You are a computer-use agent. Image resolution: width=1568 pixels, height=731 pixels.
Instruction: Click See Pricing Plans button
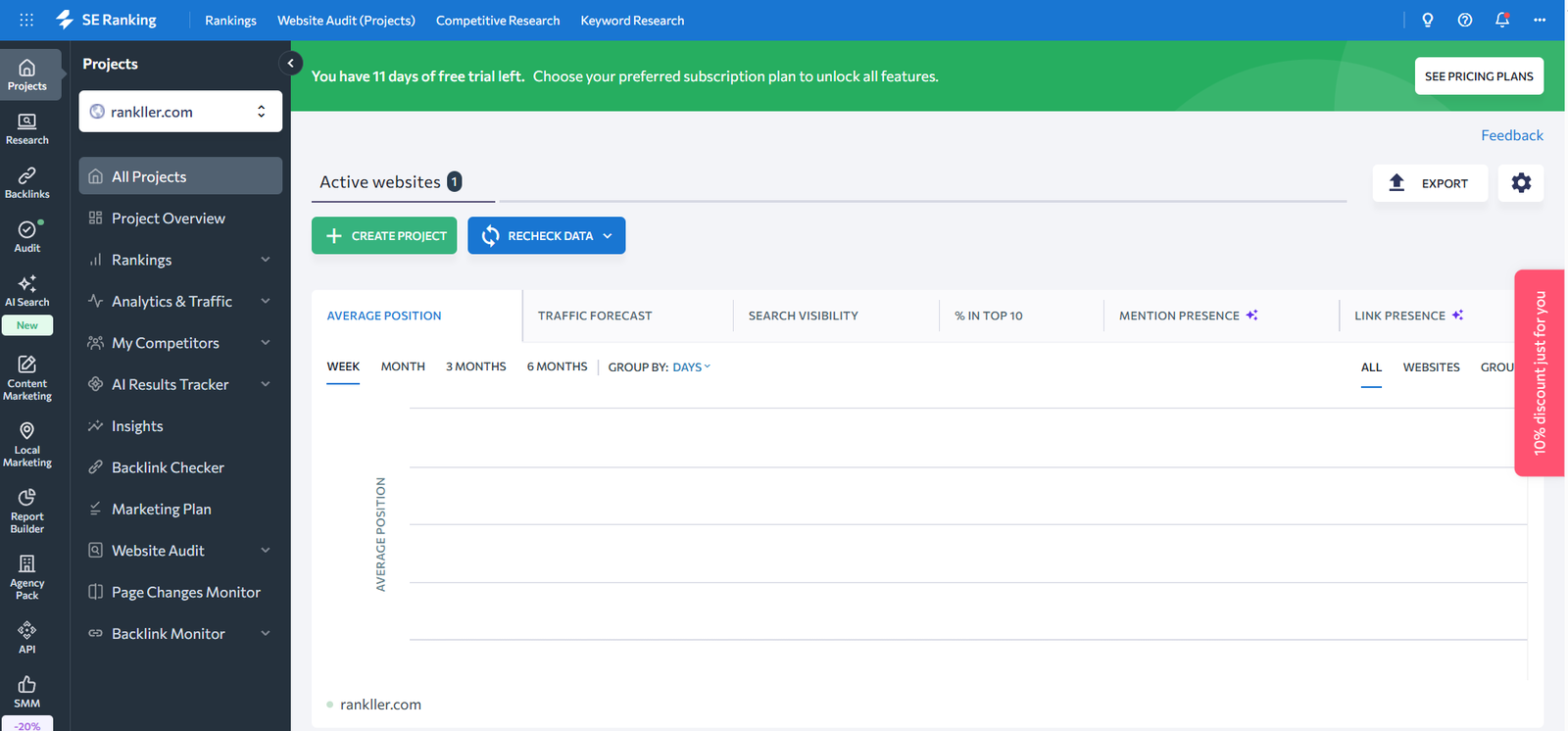point(1479,76)
